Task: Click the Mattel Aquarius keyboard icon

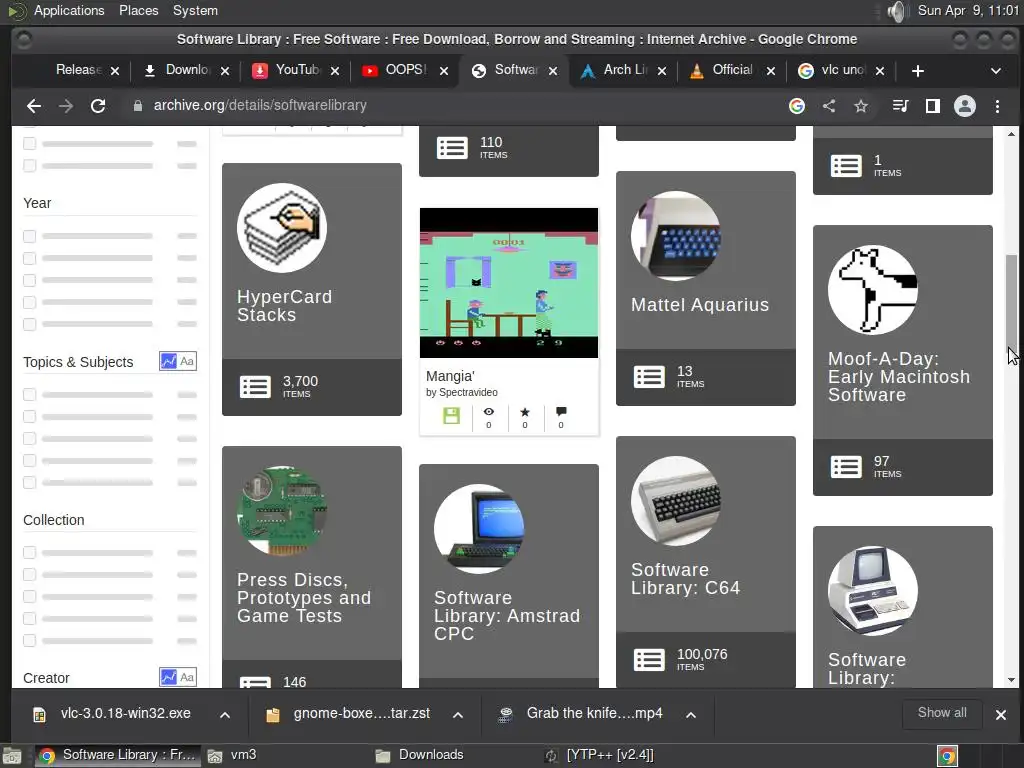Action: (676, 236)
